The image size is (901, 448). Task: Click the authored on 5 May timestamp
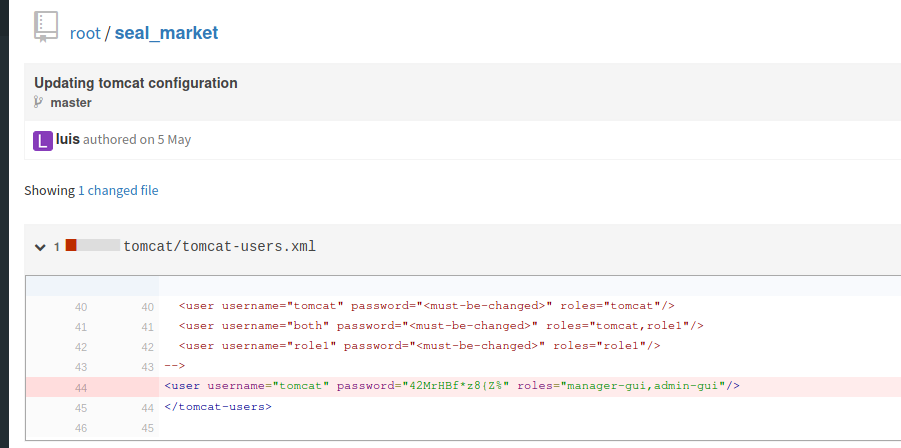[137, 140]
